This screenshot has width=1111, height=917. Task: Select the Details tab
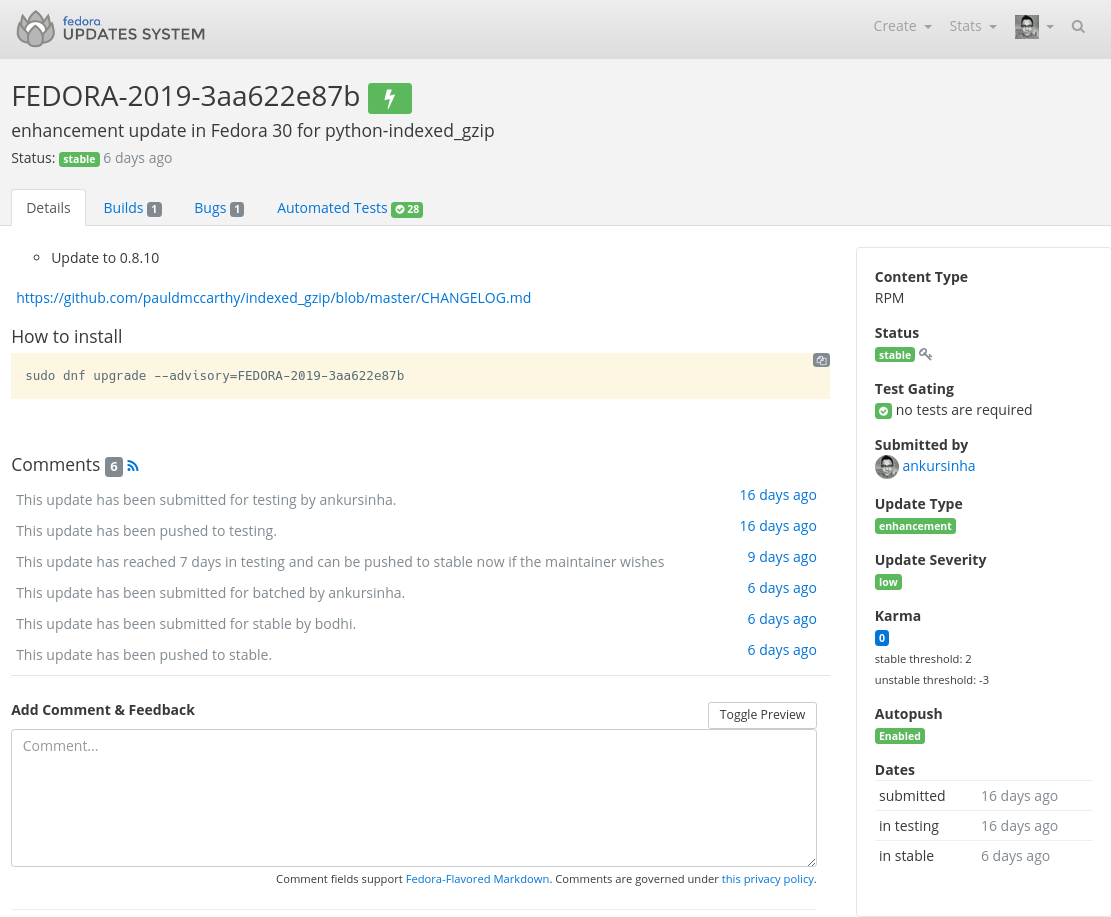coord(48,208)
